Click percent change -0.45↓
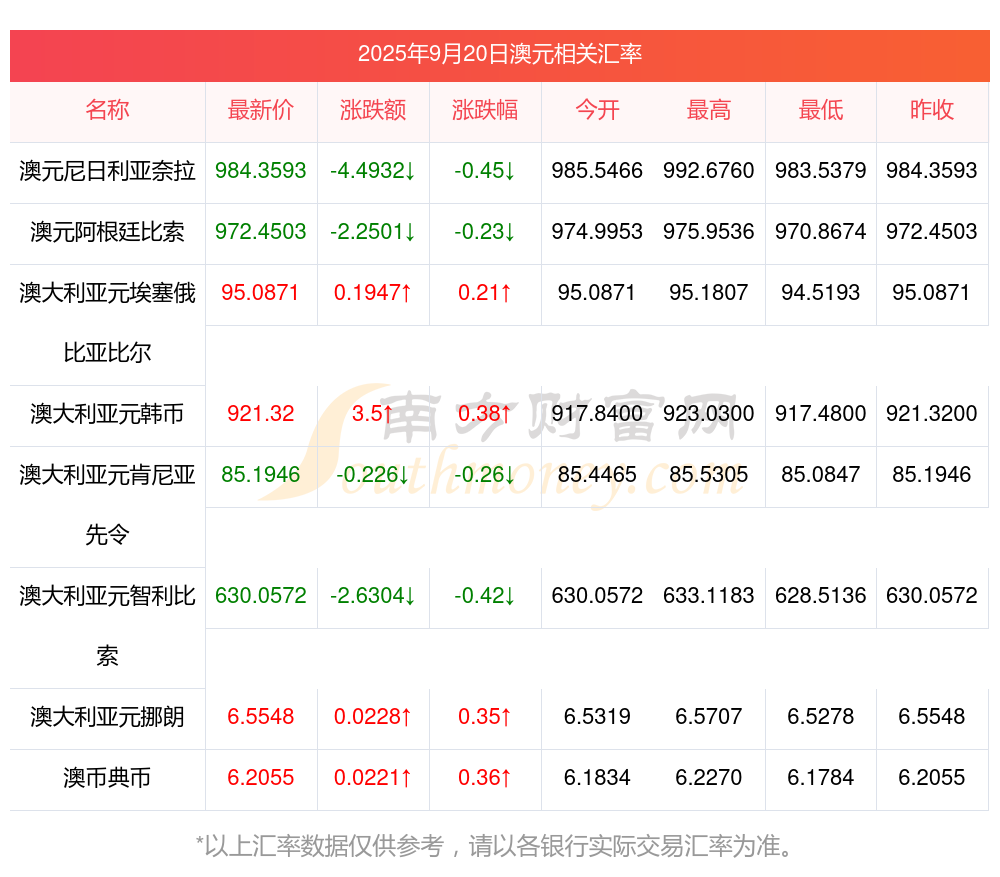1000x877 pixels. (x=485, y=171)
